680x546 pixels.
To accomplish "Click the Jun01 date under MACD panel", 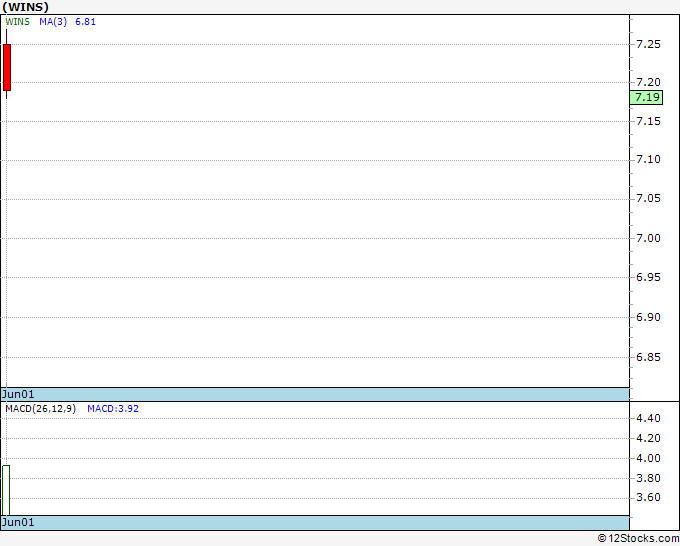I will [18, 522].
